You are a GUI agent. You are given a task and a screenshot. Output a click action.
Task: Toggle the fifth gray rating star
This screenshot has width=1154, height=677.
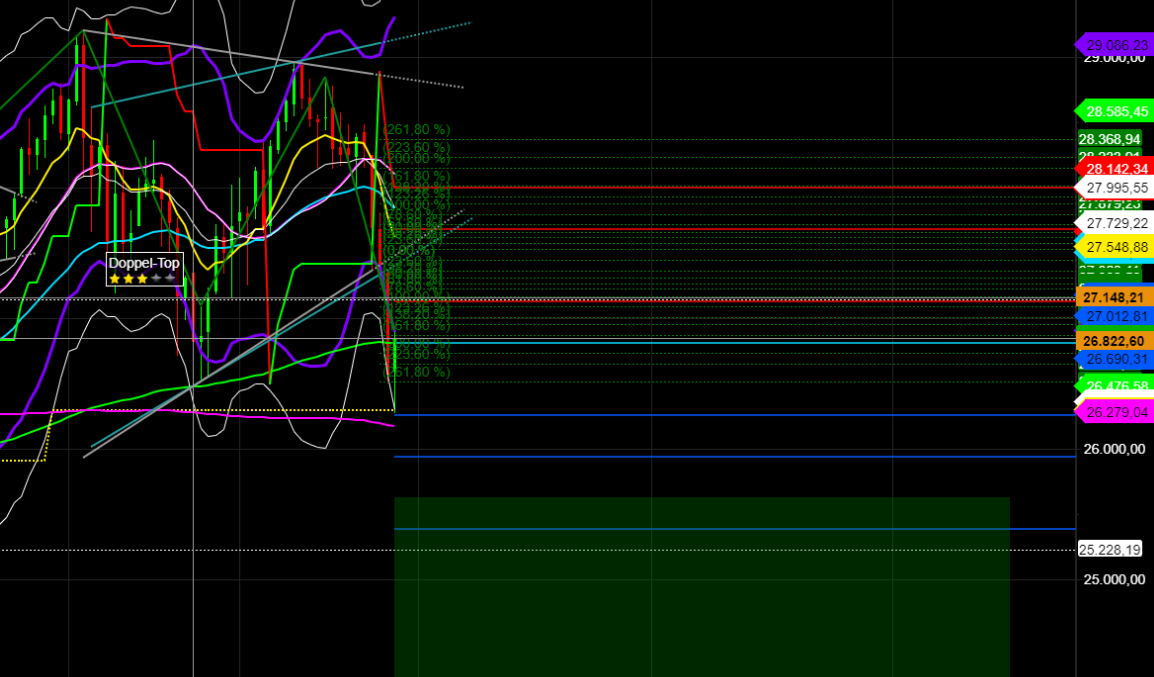[169, 278]
